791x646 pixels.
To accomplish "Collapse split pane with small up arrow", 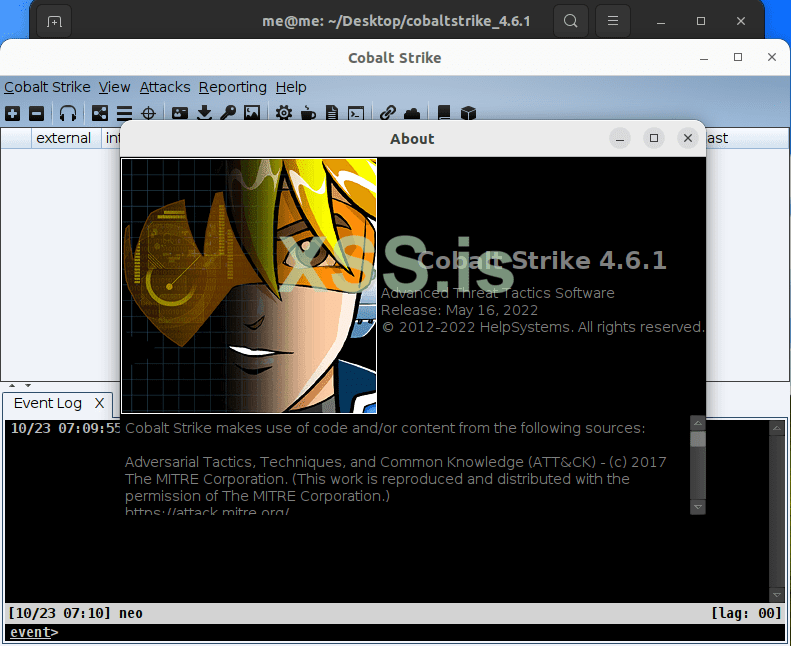I will click(12, 385).
